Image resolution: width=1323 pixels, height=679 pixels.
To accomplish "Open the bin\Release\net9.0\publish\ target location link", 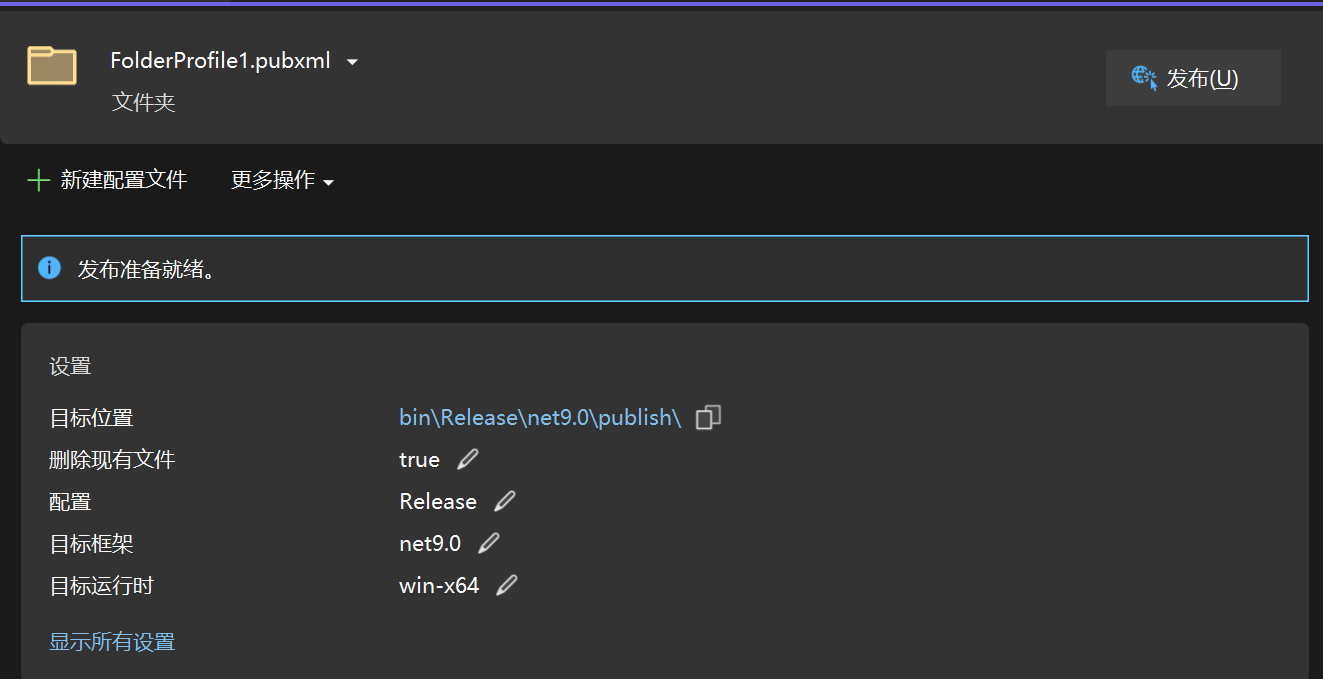I will coord(540,418).
